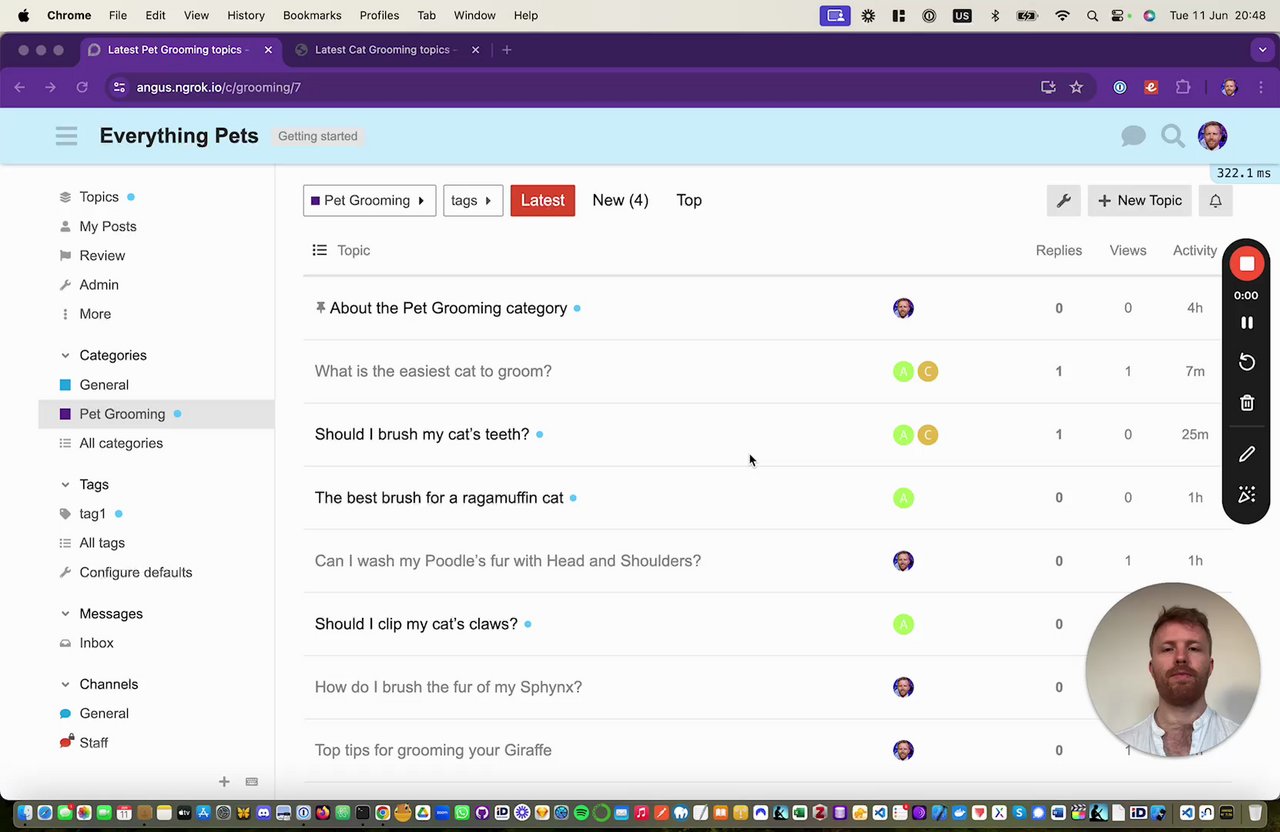The height and width of the screenshot is (832, 1280).
Task: Open the Staff chat channel
Action: [94, 743]
